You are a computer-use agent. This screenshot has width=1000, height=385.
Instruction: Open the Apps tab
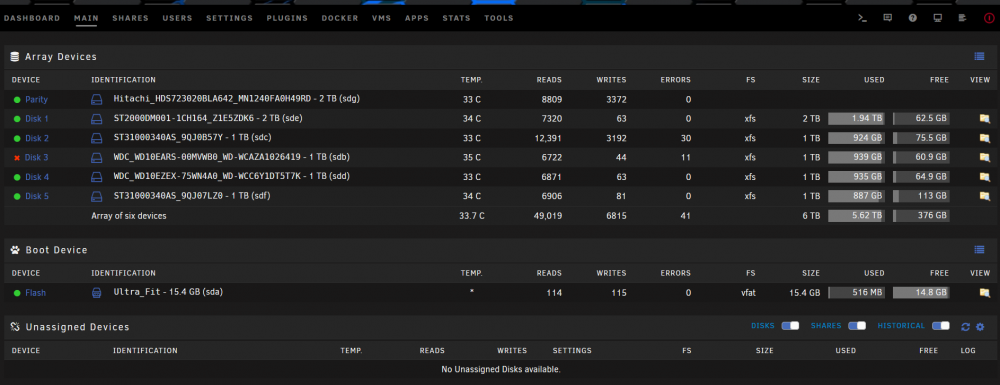click(x=417, y=18)
